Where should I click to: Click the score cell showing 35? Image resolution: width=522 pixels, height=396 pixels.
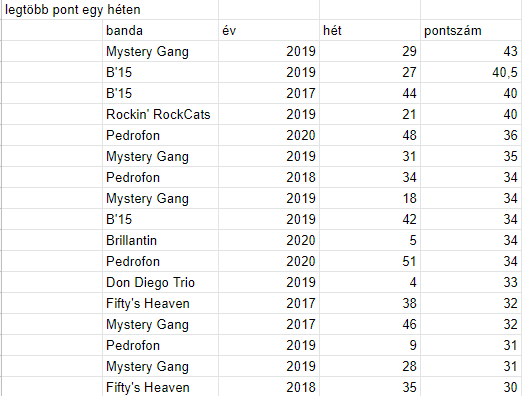[471, 156]
